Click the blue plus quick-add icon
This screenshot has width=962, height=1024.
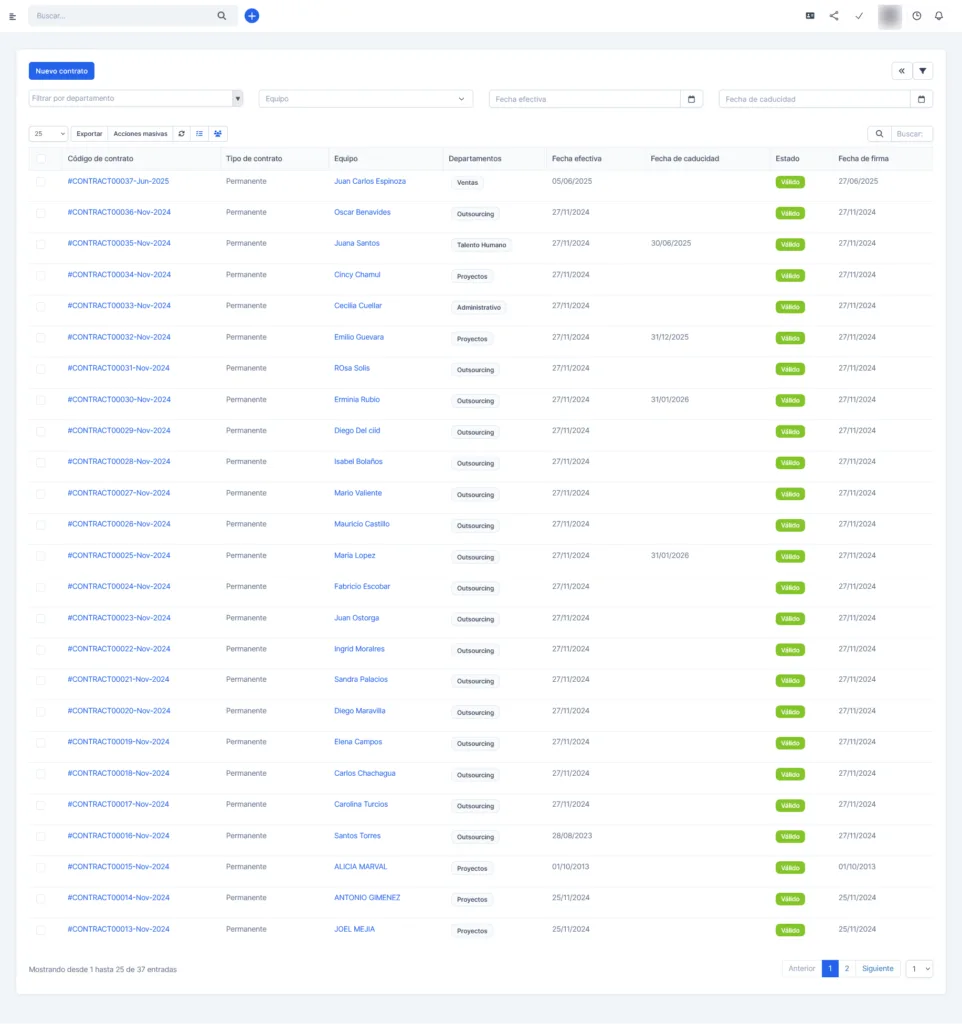click(252, 16)
